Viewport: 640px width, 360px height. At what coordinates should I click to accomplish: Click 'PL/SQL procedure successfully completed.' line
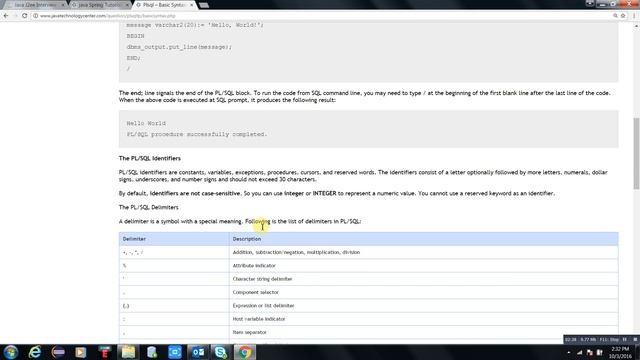197,134
